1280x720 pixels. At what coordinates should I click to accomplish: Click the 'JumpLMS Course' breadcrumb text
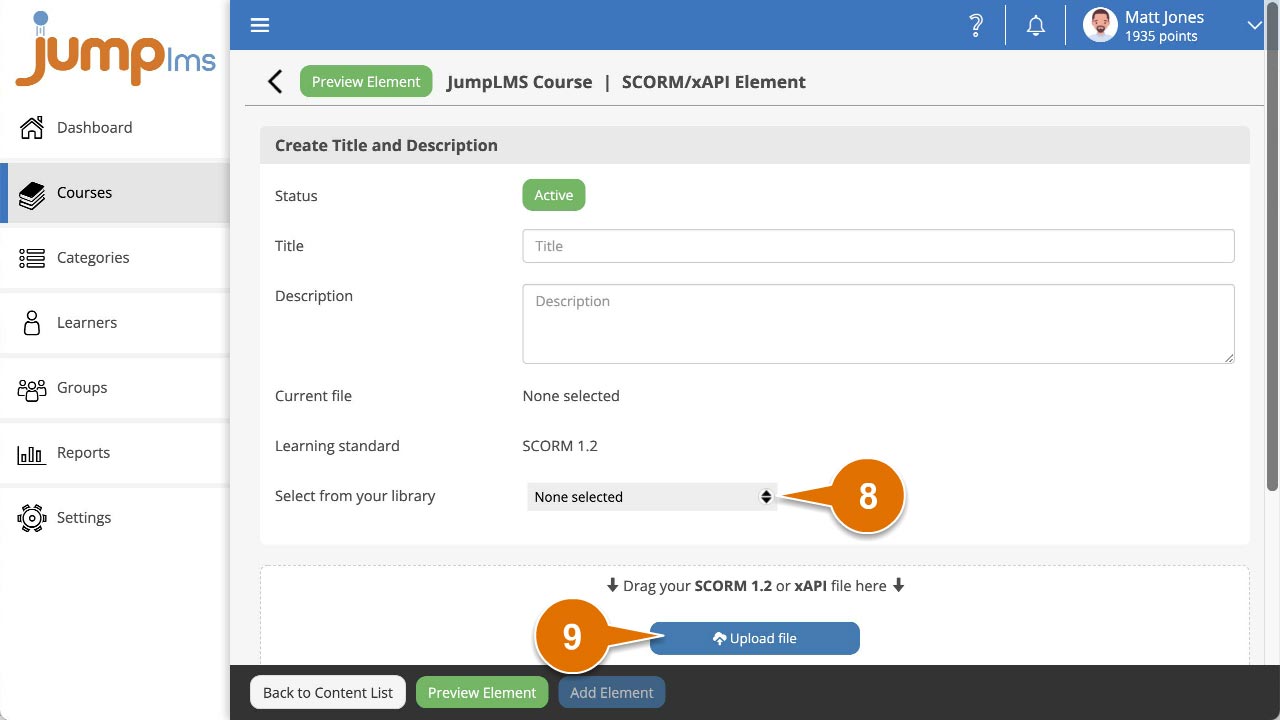[x=520, y=82]
